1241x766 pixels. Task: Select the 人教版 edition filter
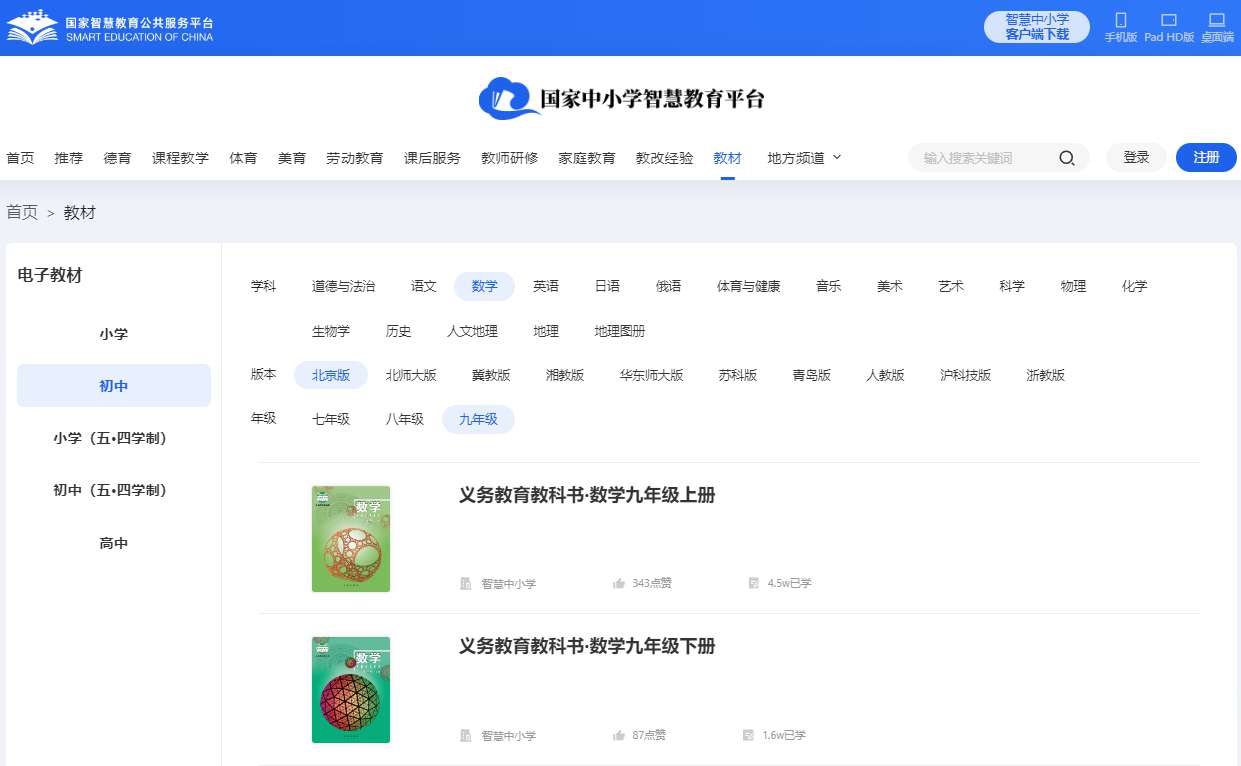(885, 375)
